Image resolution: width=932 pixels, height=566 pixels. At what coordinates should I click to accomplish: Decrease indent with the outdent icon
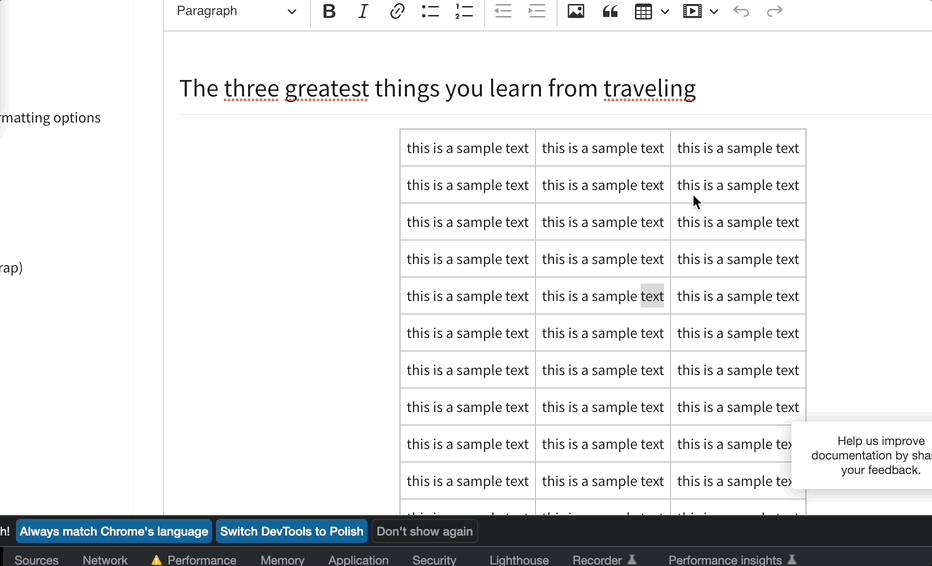503,11
